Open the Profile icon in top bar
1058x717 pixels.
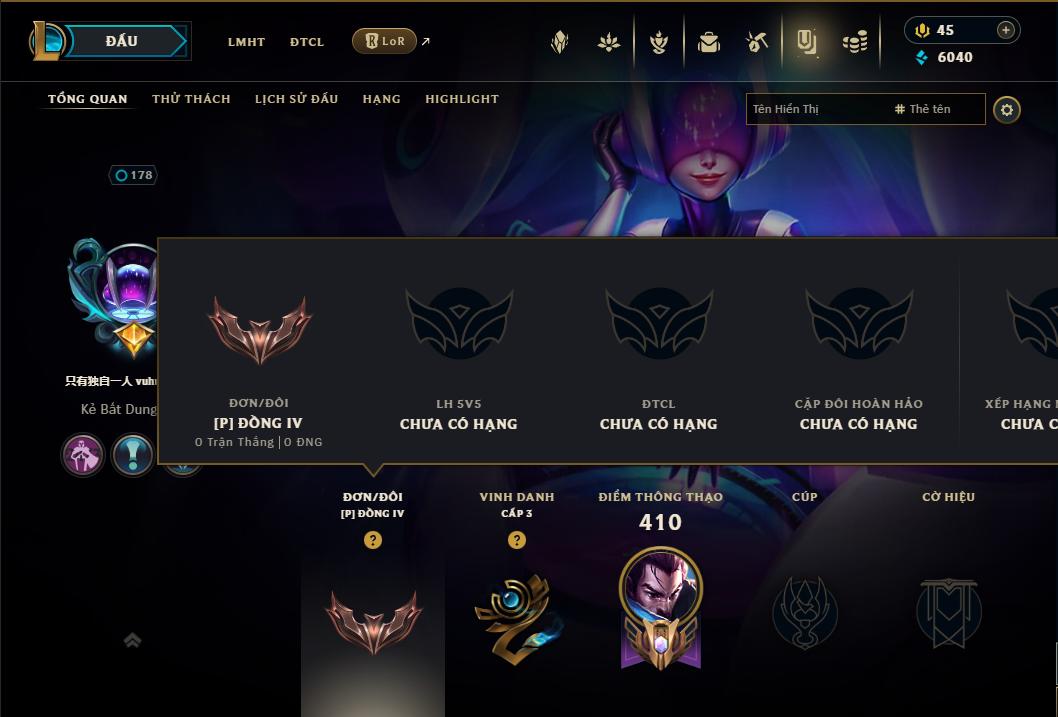pyautogui.click(x=806, y=42)
